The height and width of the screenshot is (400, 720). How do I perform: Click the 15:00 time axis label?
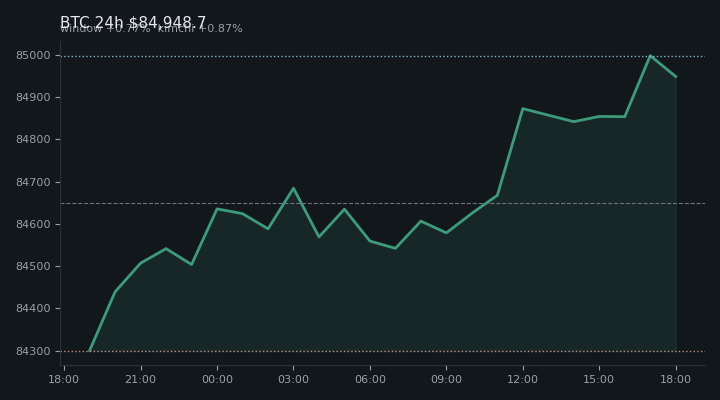[599, 379]
